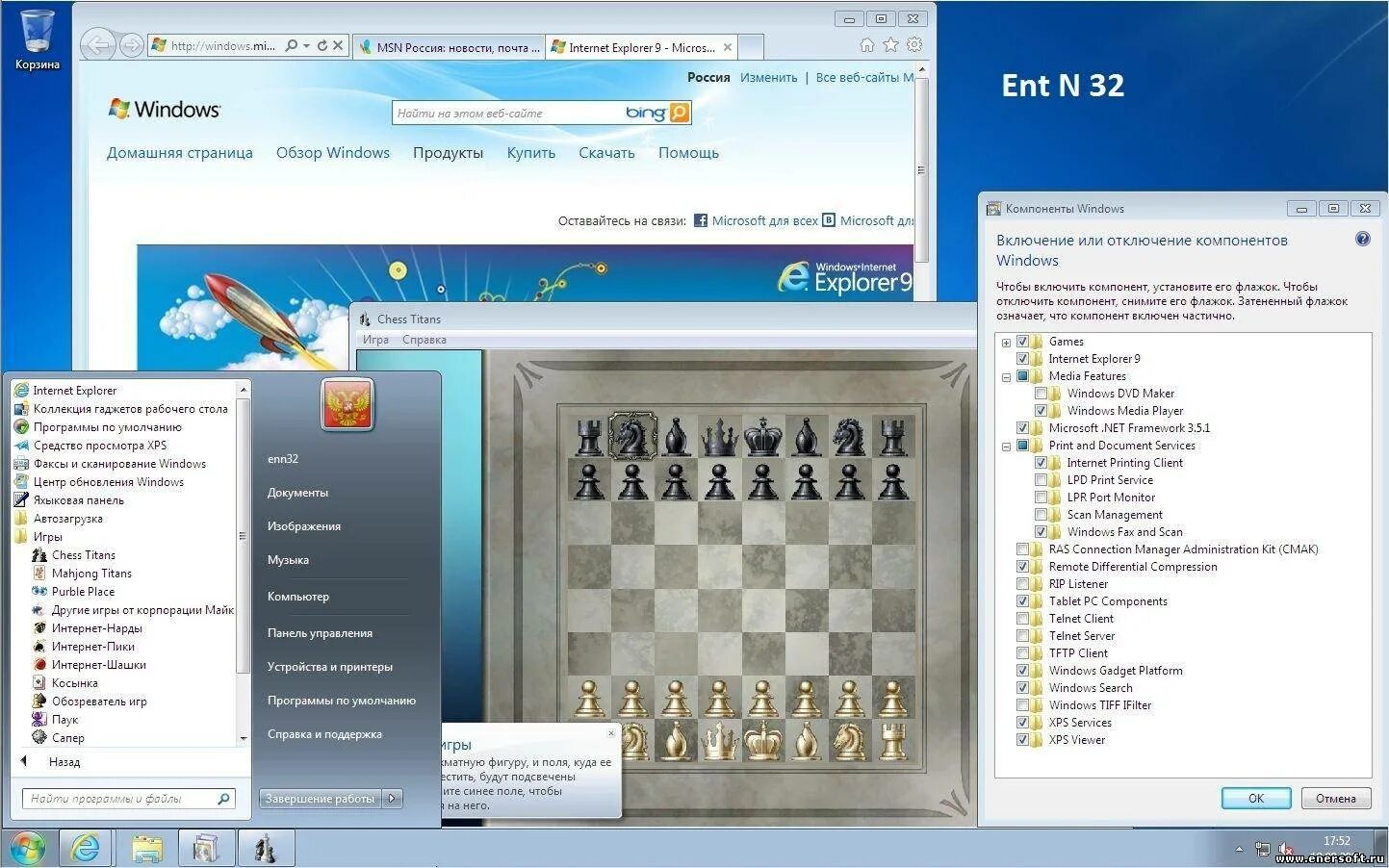Click OK in the Компоненты Windows dialog
The width and height of the screenshot is (1389, 868).
pyautogui.click(x=1254, y=798)
